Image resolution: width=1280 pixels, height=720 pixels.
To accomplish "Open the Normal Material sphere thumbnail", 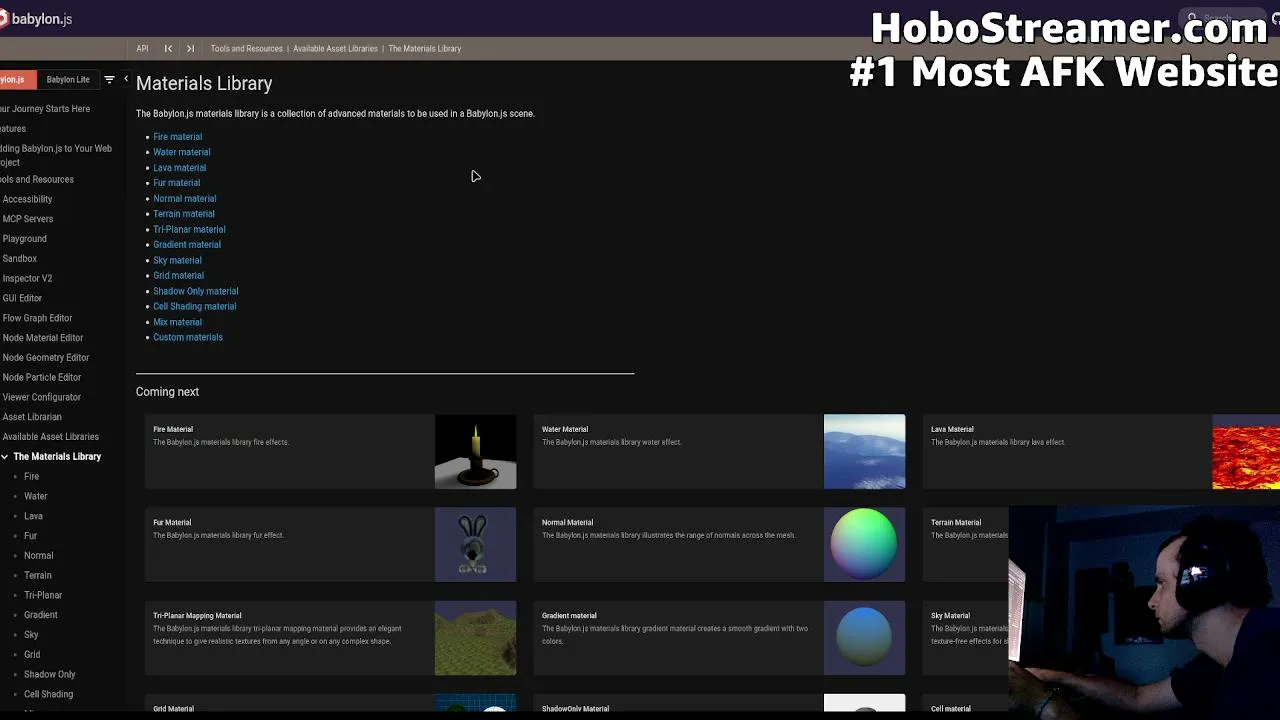I will click(x=865, y=545).
